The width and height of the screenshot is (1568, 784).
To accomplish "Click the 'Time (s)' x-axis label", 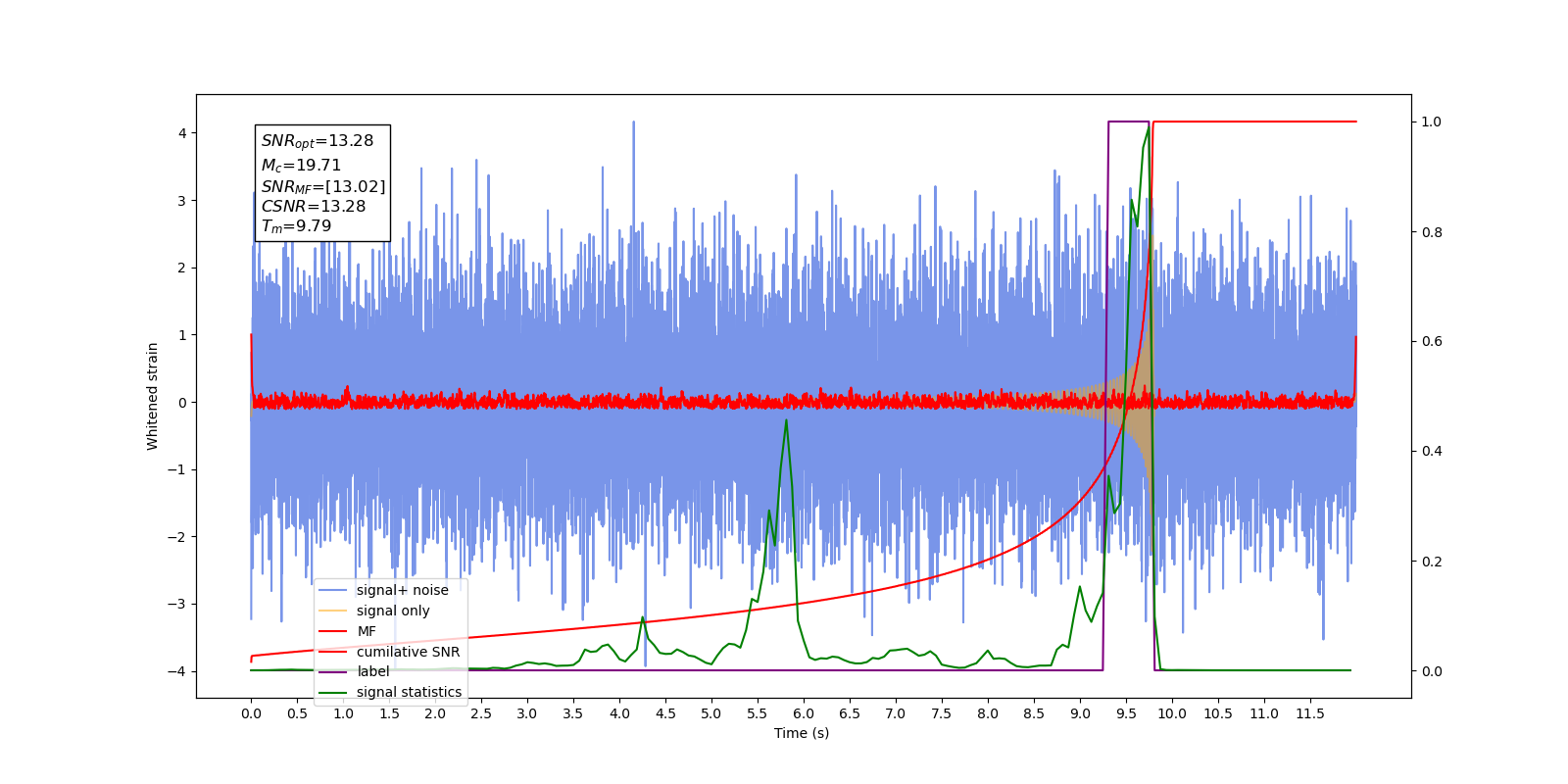I will pos(802,733).
